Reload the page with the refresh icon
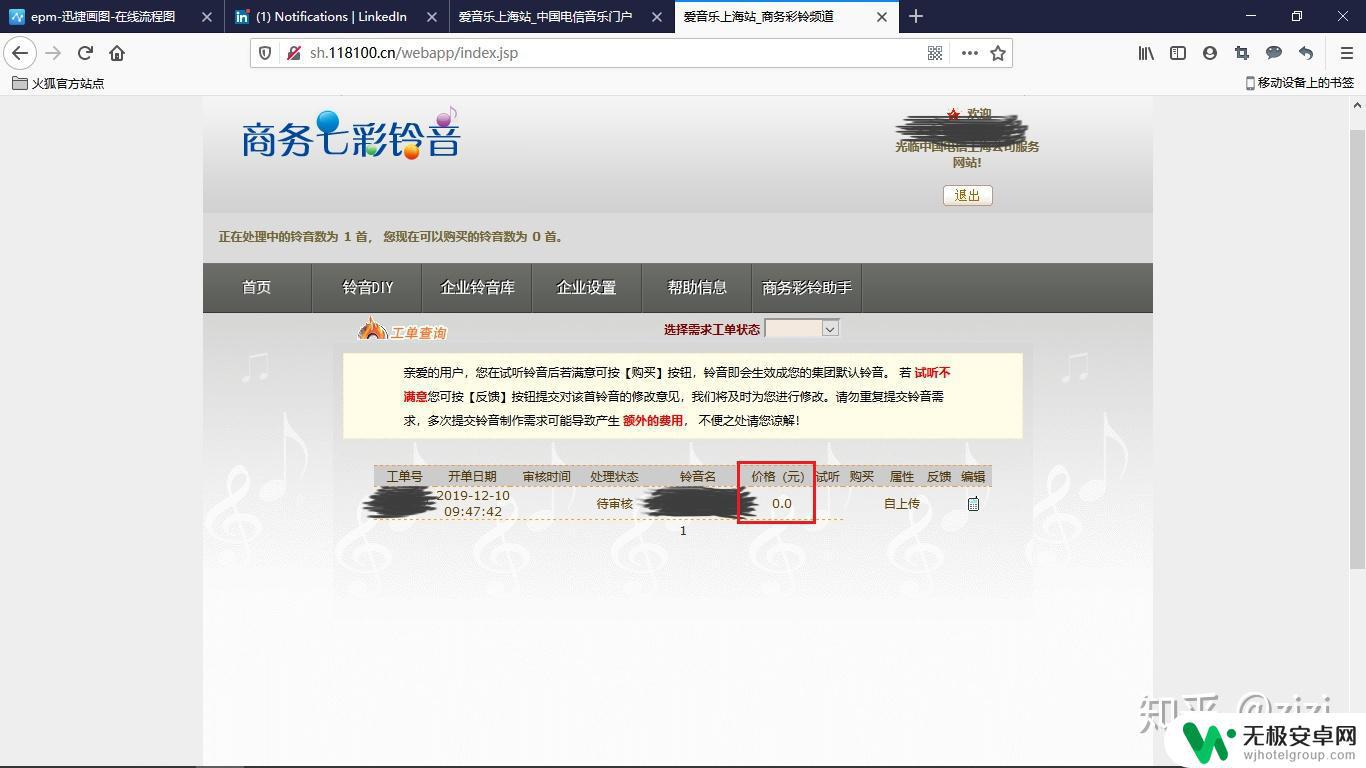1366x768 pixels. (85, 53)
